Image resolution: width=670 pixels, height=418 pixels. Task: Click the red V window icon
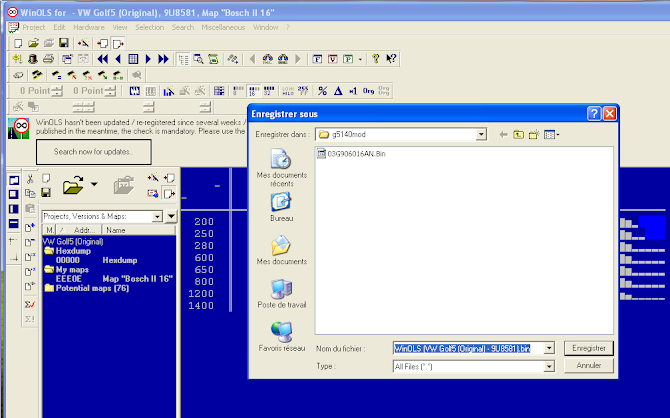coord(333,59)
